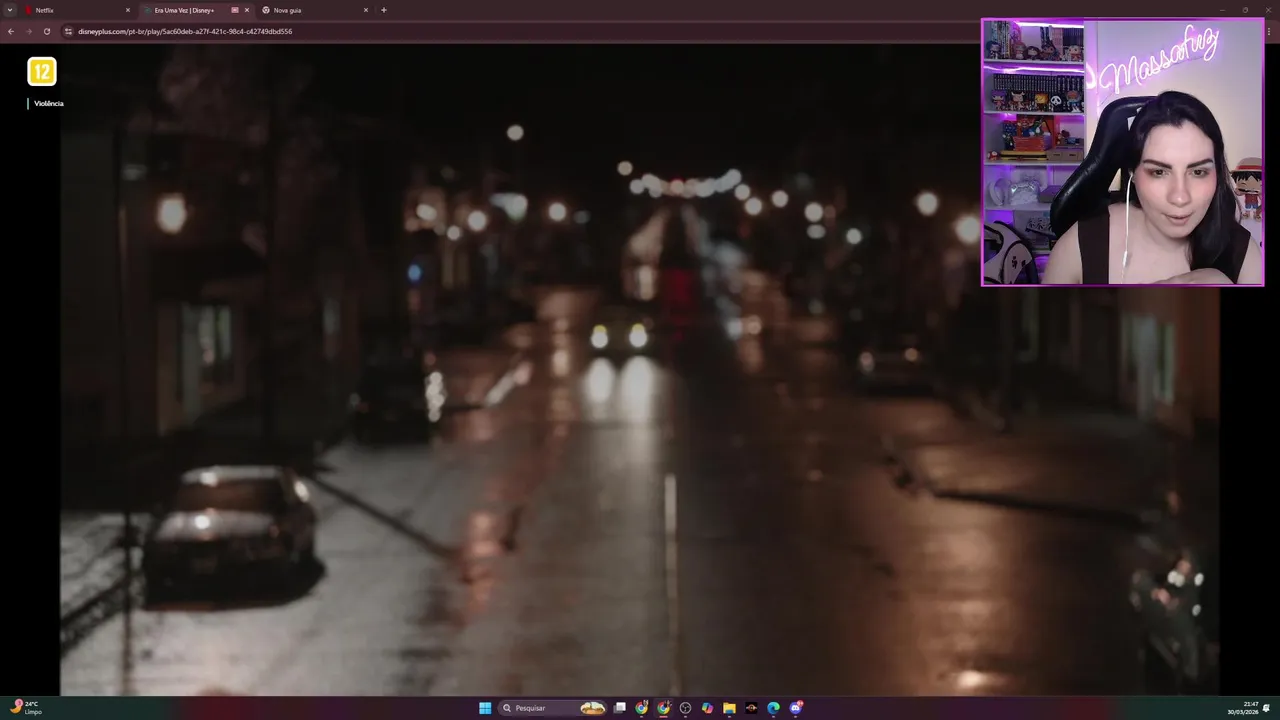Open File Explorer from the taskbar
This screenshot has width=1280, height=720.
point(730,708)
